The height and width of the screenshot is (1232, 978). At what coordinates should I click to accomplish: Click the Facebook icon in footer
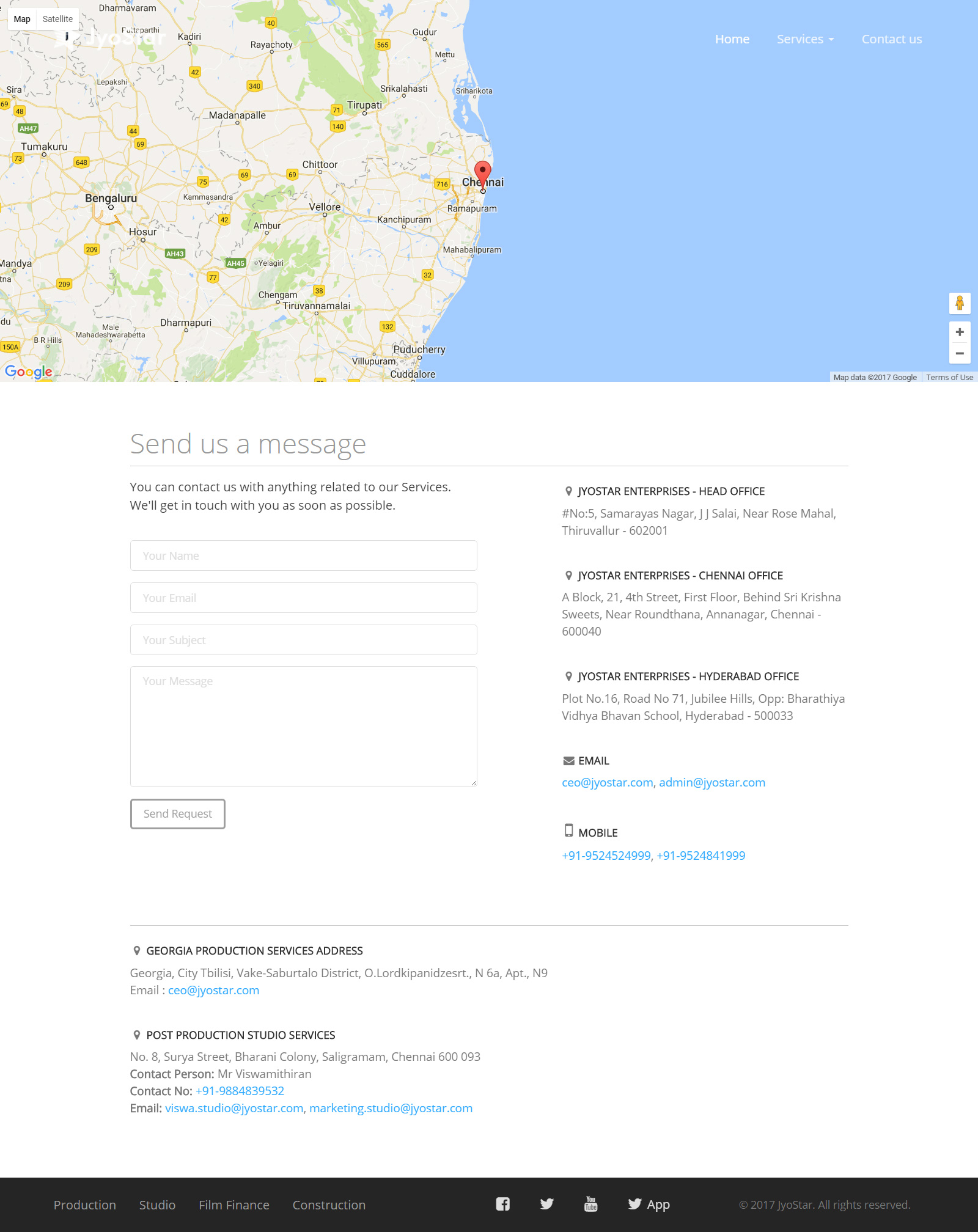pyautogui.click(x=502, y=1204)
